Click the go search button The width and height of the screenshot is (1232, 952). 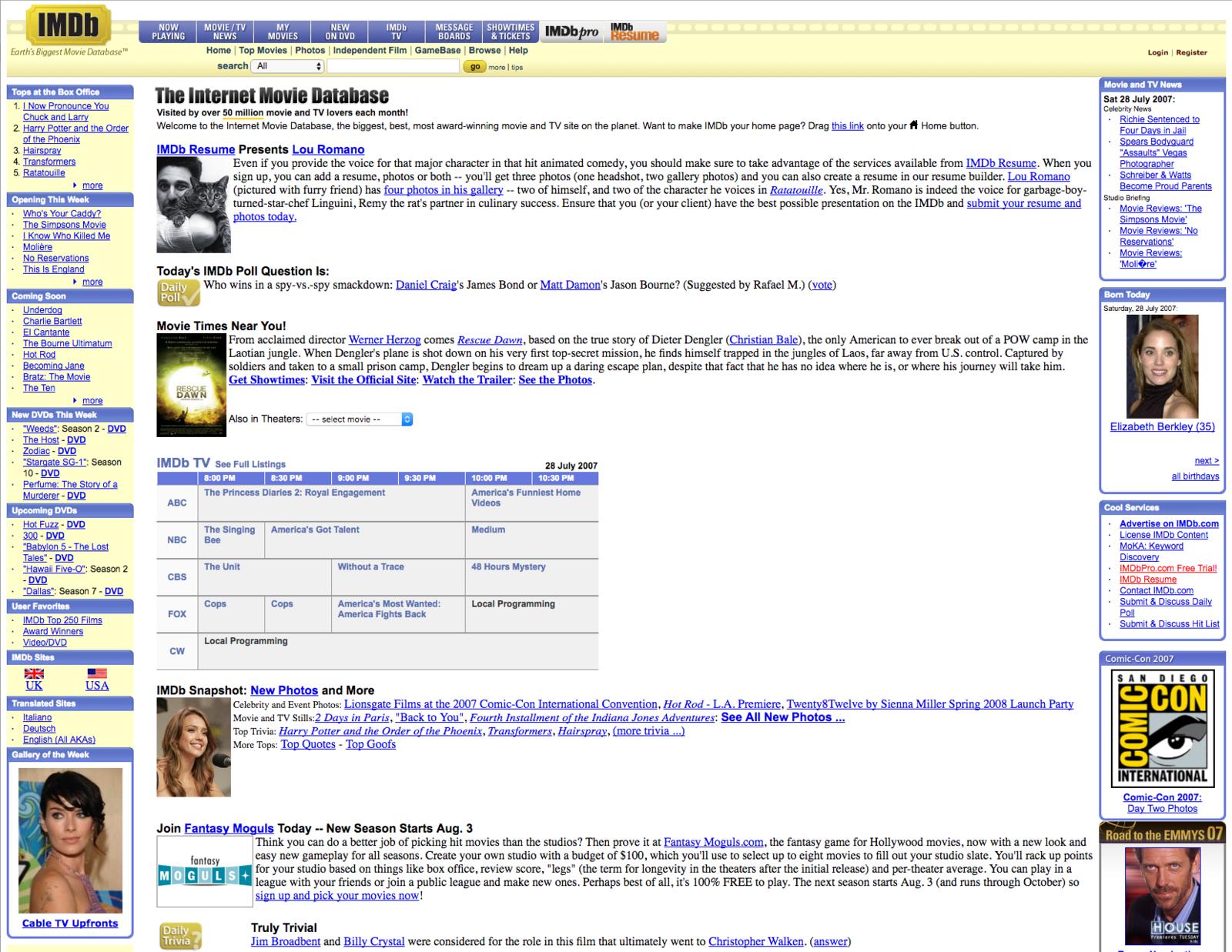point(474,67)
